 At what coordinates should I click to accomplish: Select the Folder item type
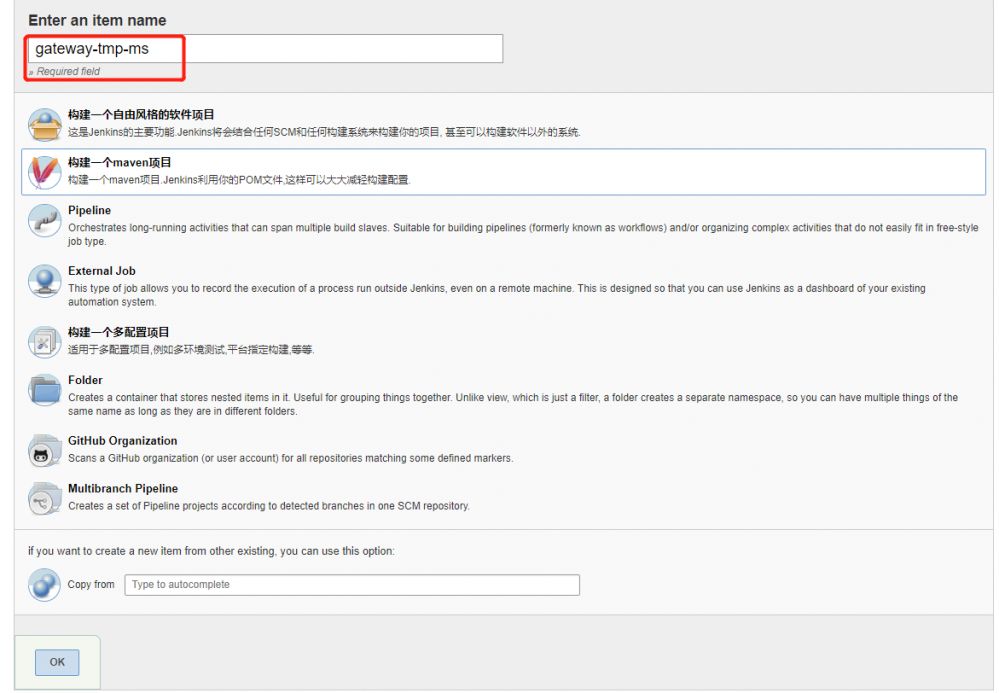[85, 380]
